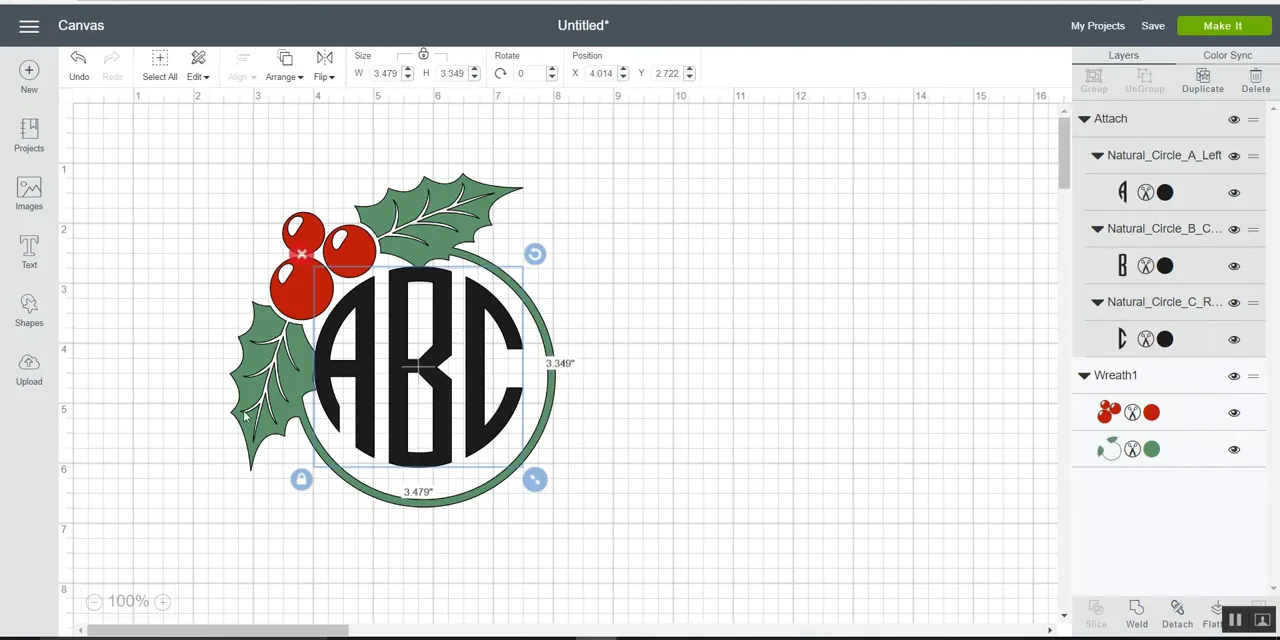Select the Wreath1 layer name
Viewport: 1280px width, 640px height.
1115,376
